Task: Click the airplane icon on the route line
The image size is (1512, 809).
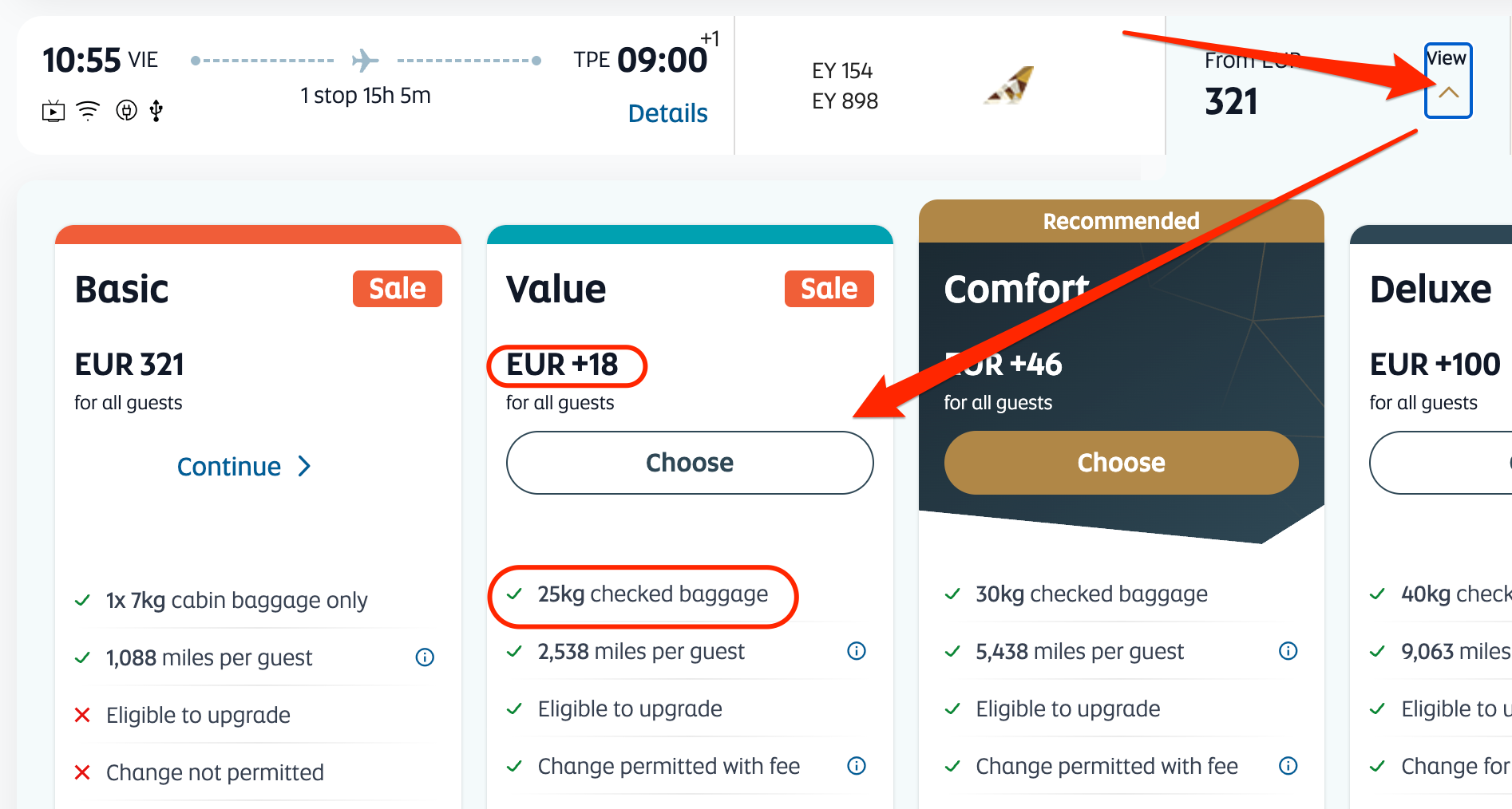Action: (x=365, y=60)
